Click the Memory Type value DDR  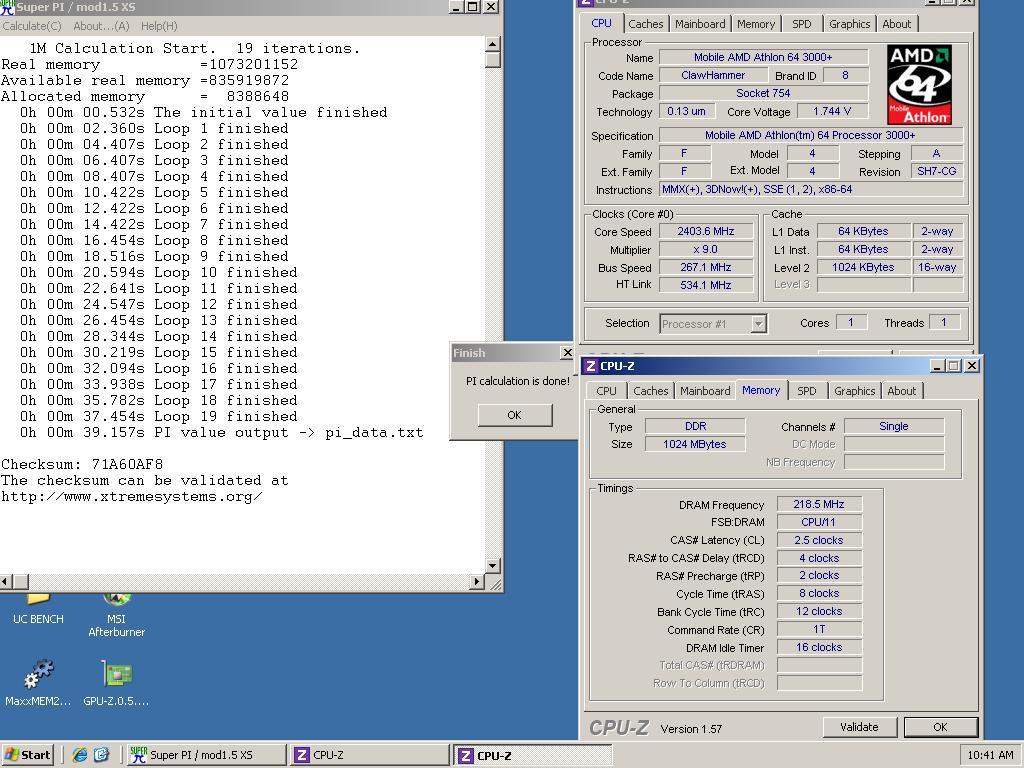click(695, 426)
